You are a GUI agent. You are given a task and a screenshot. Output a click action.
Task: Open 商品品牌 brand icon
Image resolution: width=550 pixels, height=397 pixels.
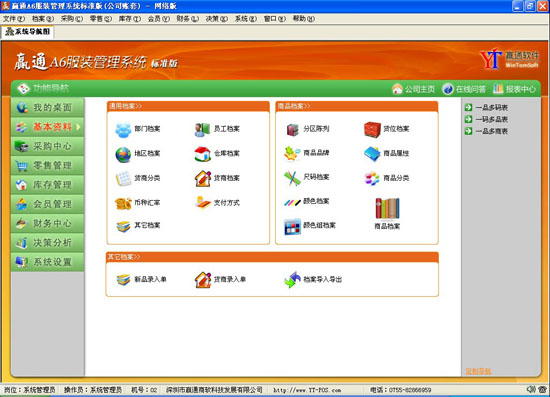point(292,154)
